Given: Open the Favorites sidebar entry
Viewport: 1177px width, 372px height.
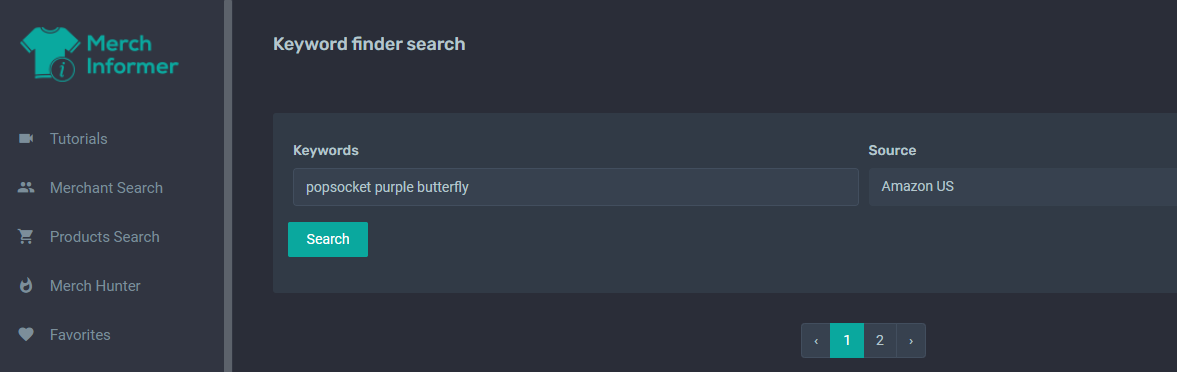Looking at the screenshot, I should coord(80,335).
